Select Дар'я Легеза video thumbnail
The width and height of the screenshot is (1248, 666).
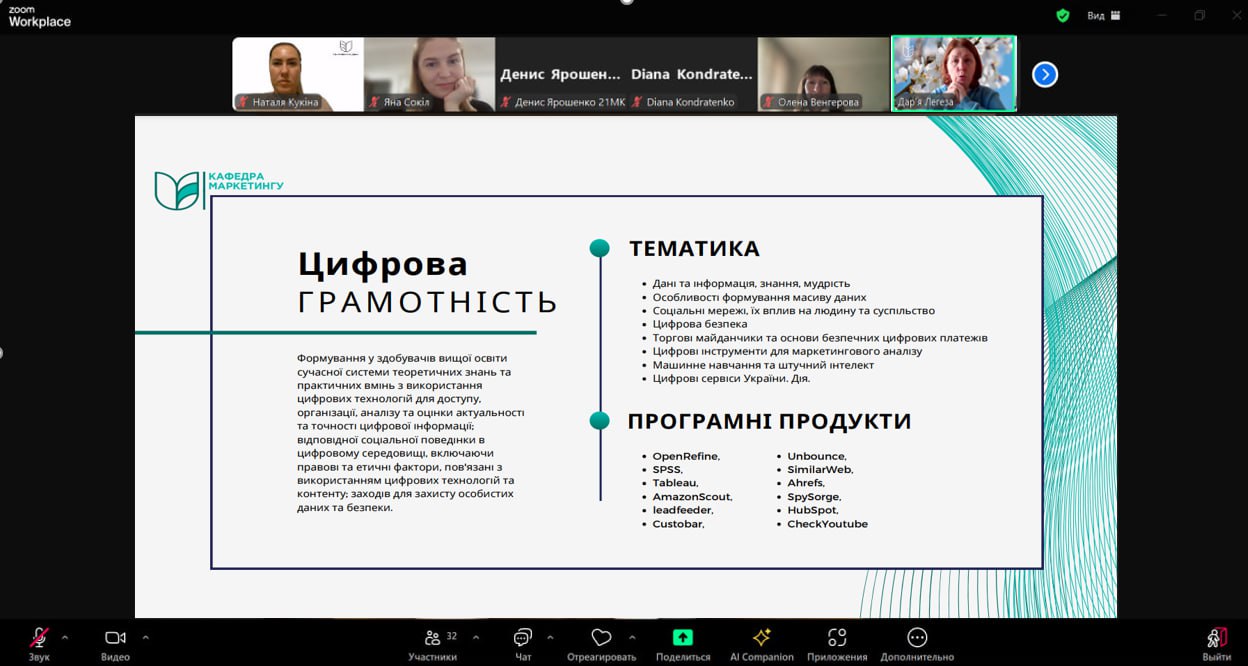pyautogui.click(x=954, y=74)
